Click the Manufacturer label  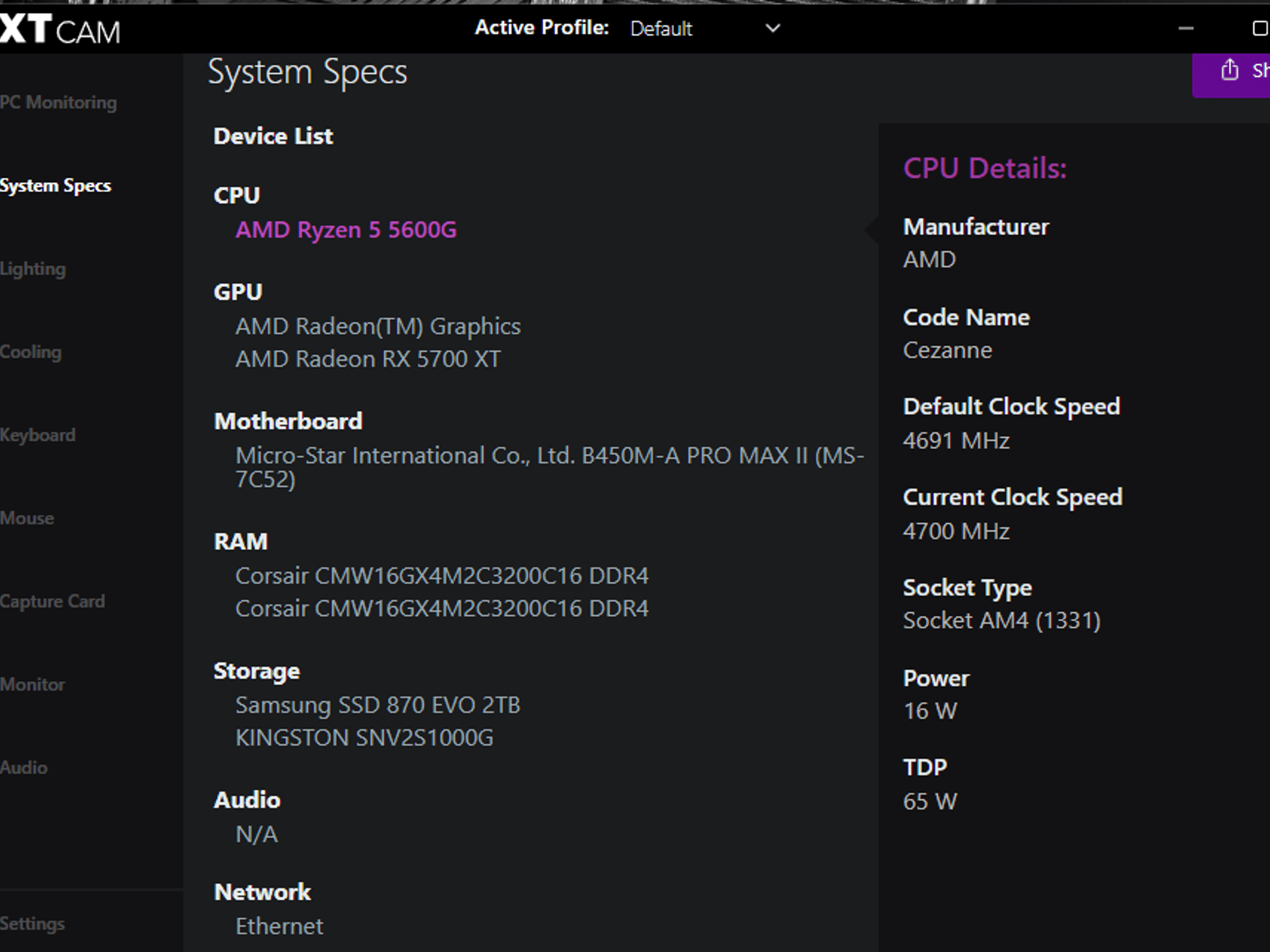pyautogui.click(x=976, y=227)
